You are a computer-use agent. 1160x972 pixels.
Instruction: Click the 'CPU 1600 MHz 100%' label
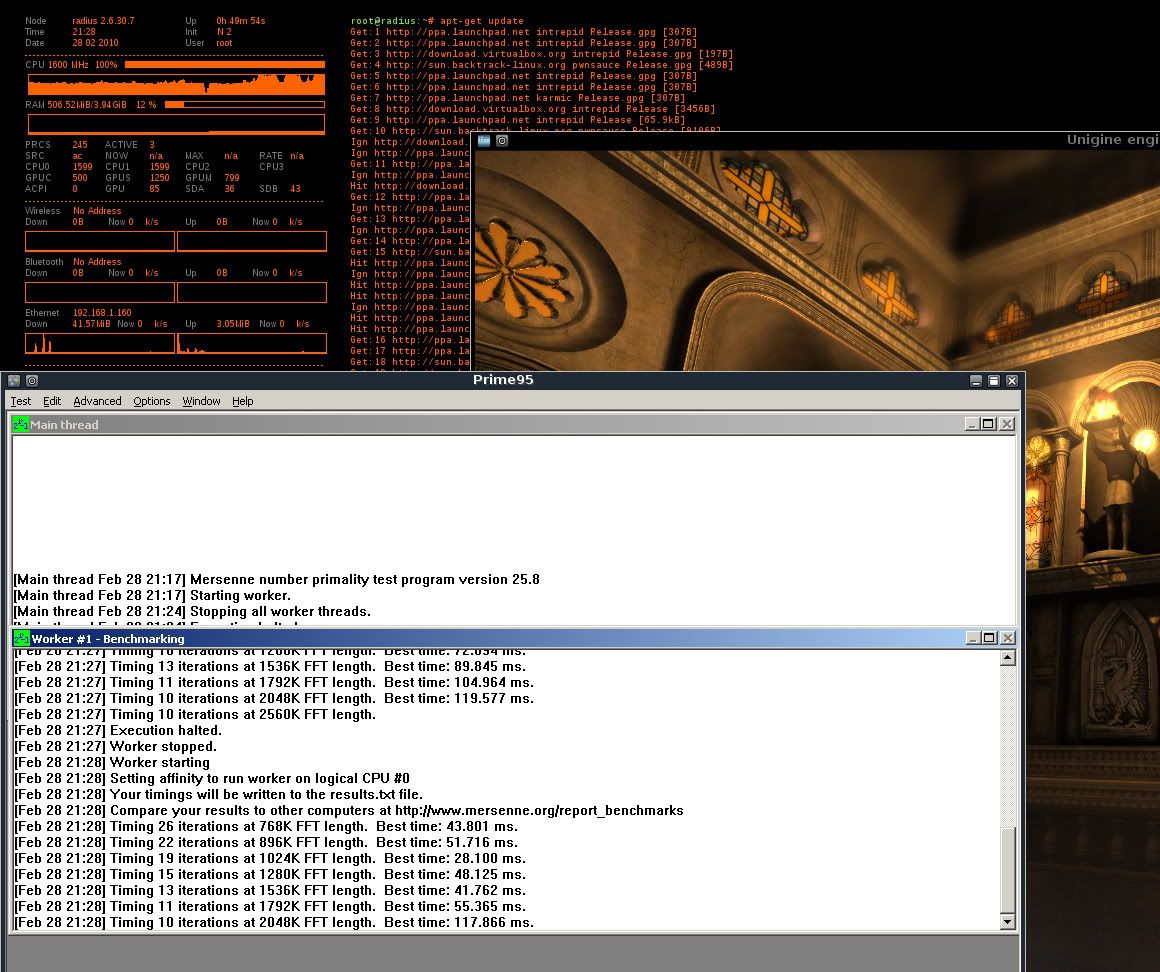pos(71,65)
